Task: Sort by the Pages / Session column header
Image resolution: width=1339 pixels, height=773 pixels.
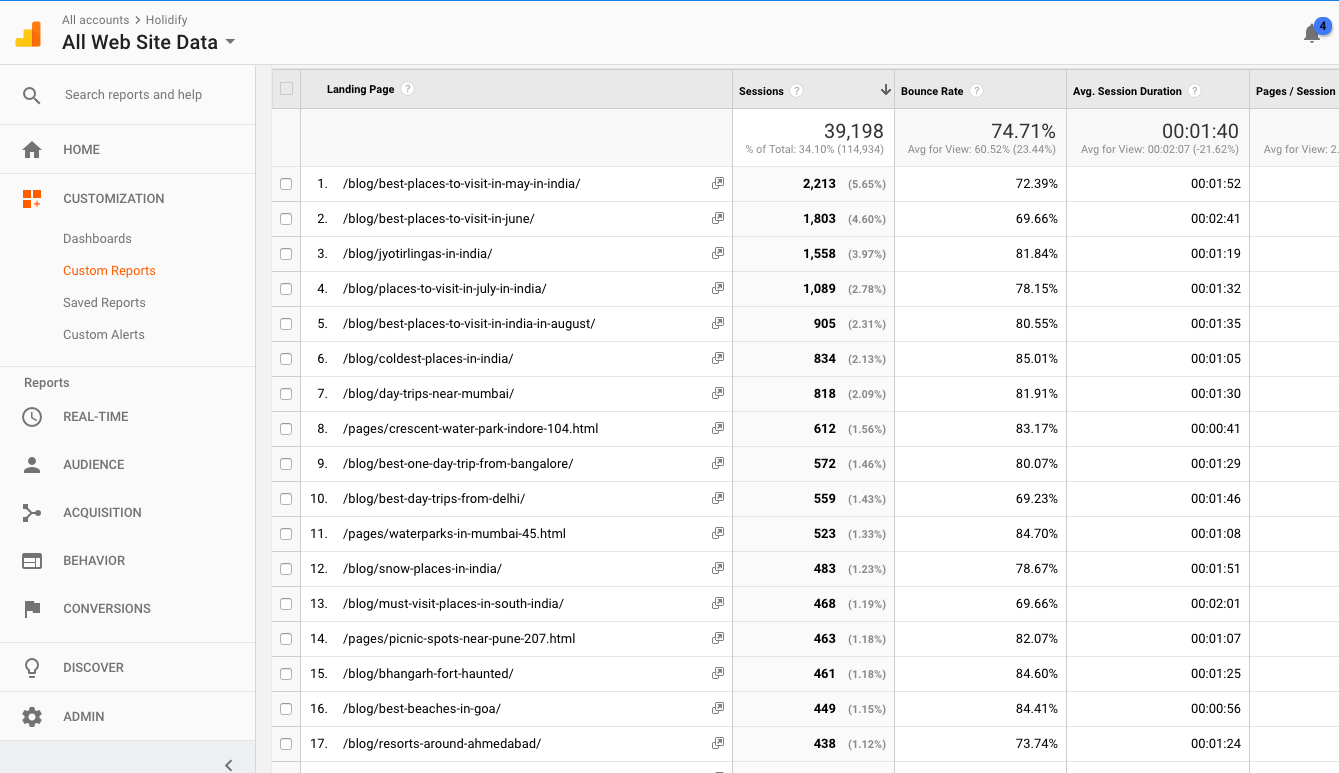Action: tap(1295, 91)
